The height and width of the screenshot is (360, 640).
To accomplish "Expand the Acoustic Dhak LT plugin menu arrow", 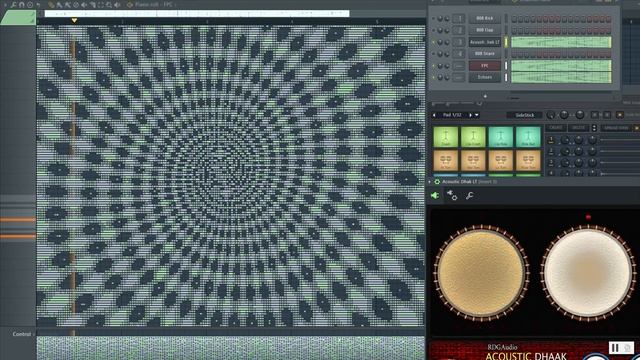I will click(x=430, y=182).
